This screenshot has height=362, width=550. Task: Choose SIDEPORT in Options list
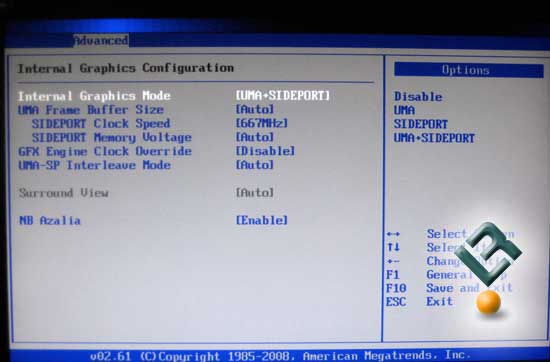pos(421,124)
